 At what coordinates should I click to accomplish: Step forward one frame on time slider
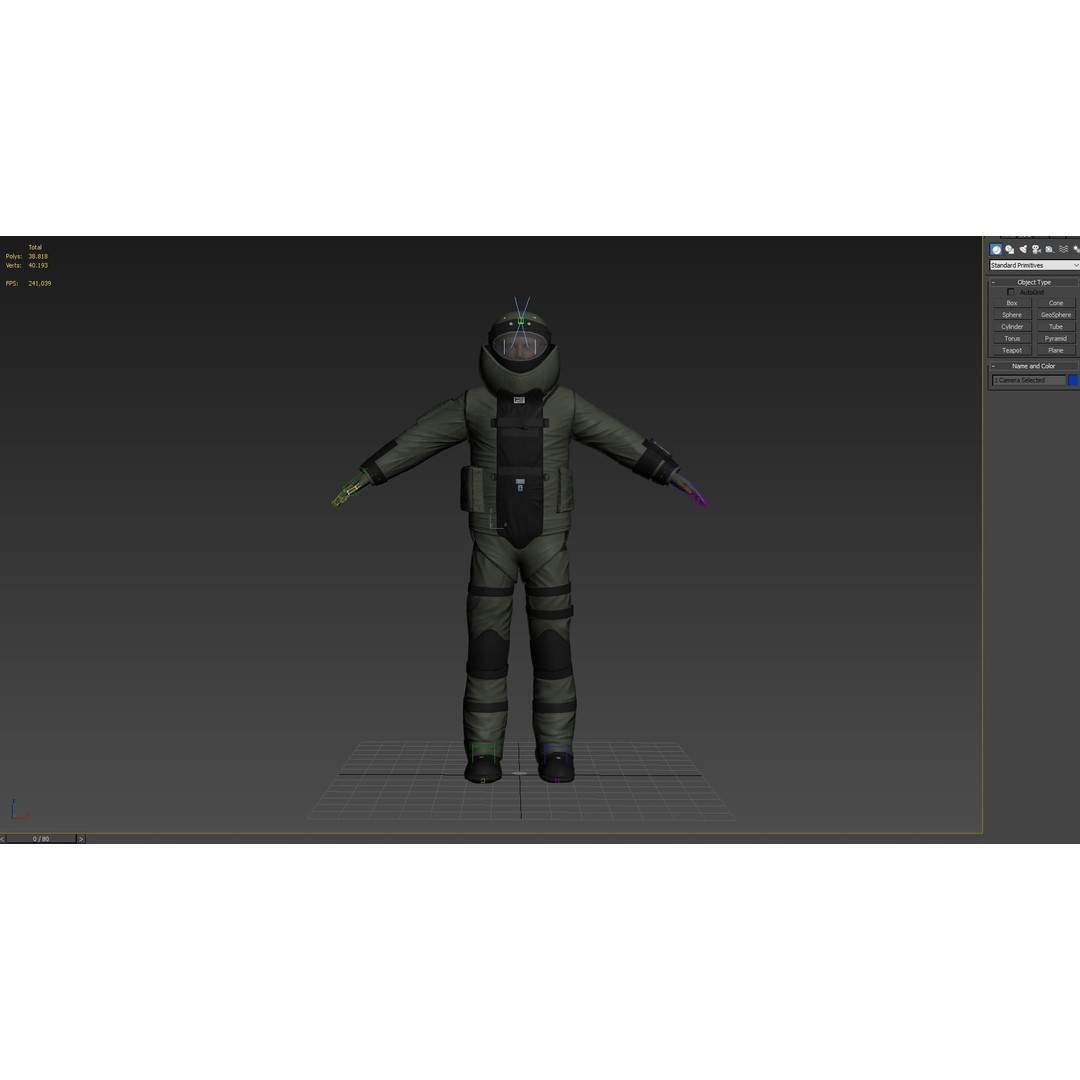81,839
